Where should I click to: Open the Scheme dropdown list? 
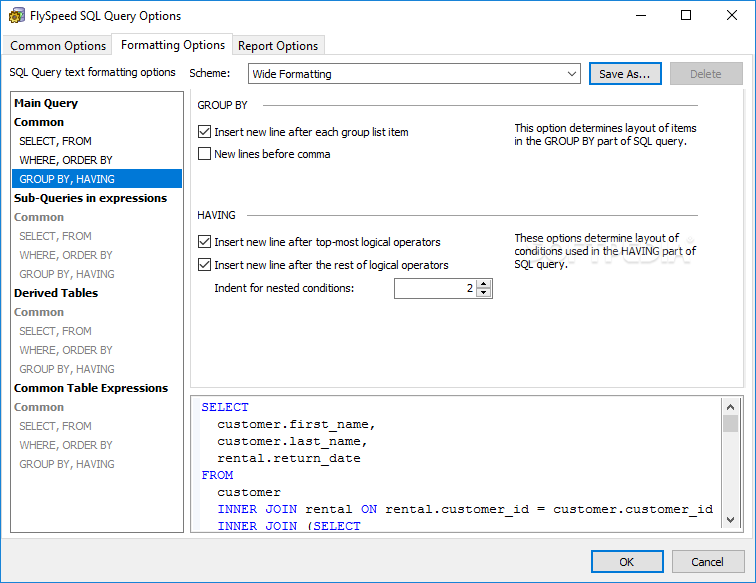571,74
